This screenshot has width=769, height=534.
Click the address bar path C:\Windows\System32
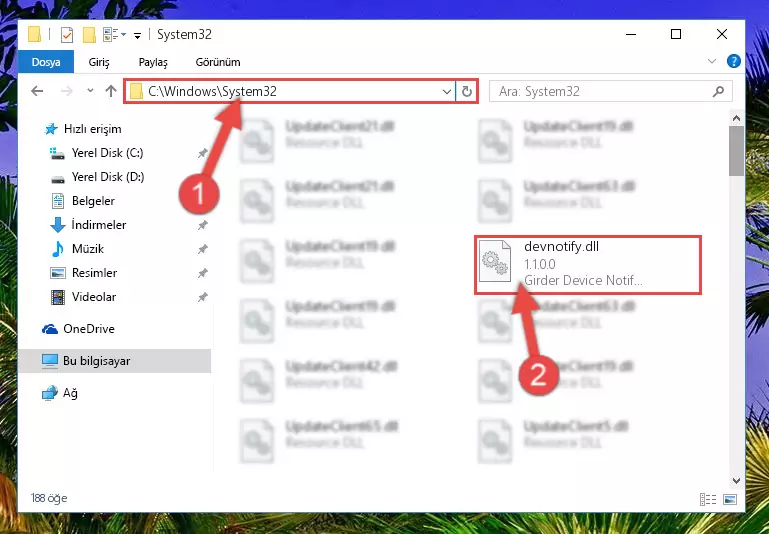coord(212,91)
